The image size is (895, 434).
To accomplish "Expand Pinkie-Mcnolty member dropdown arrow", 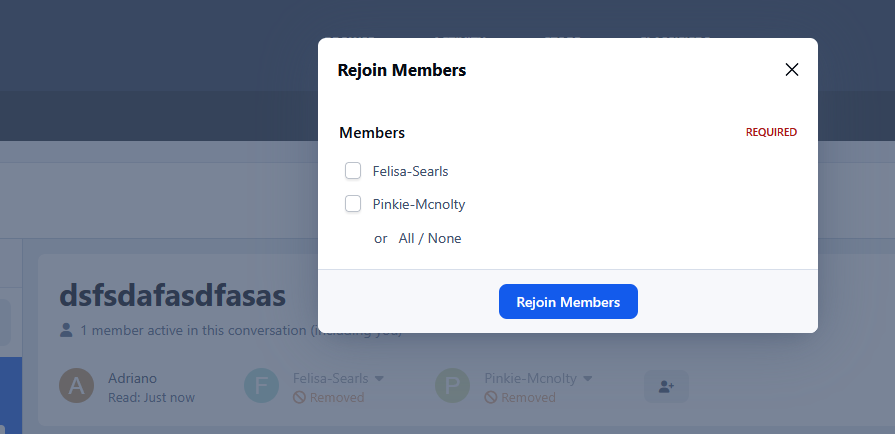I will pyautogui.click(x=588, y=379).
